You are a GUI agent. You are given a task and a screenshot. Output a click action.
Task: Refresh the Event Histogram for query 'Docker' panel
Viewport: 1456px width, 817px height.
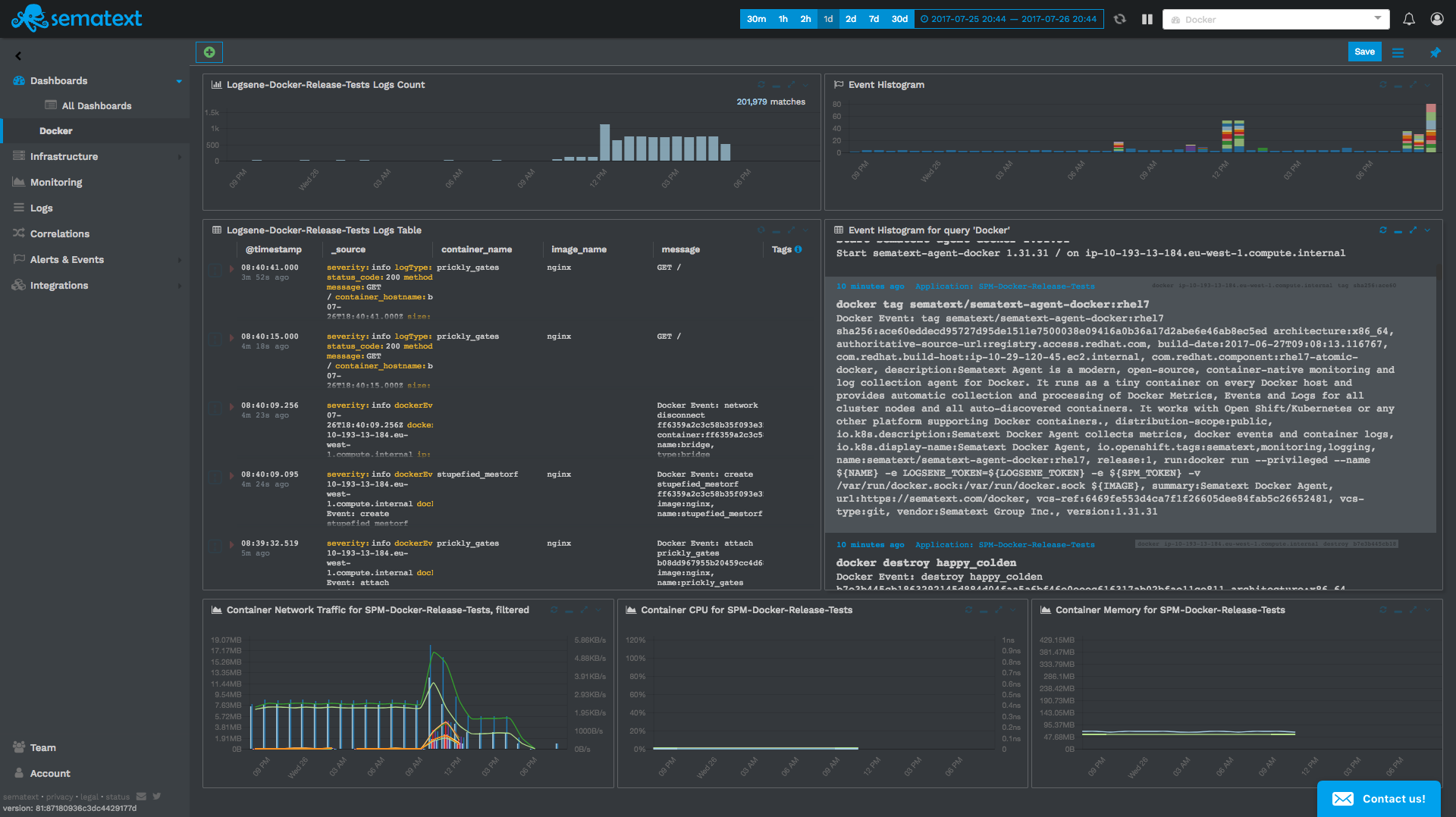coord(1382,230)
